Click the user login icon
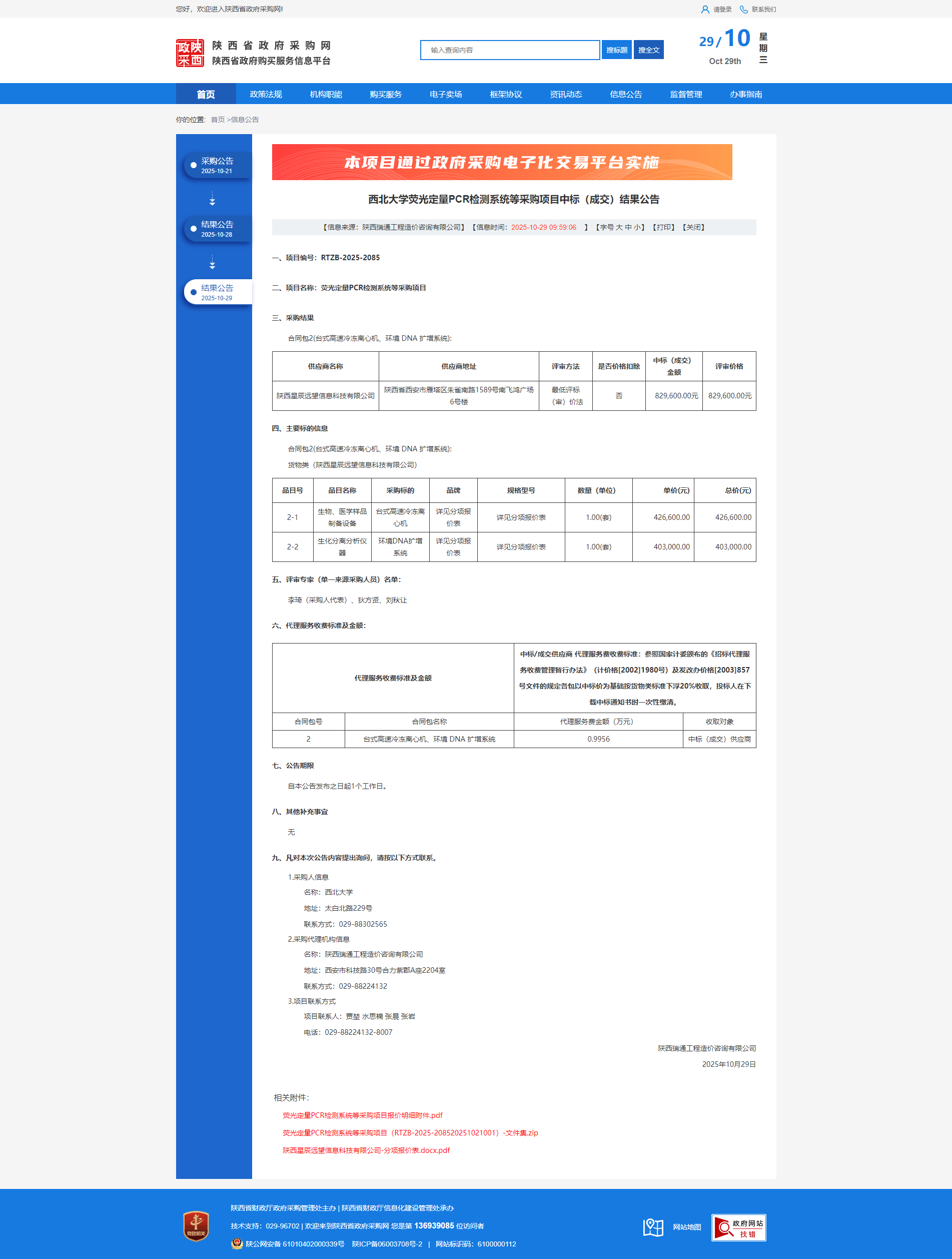Image resolution: width=952 pixels, height=1259 pixels. 704,10
